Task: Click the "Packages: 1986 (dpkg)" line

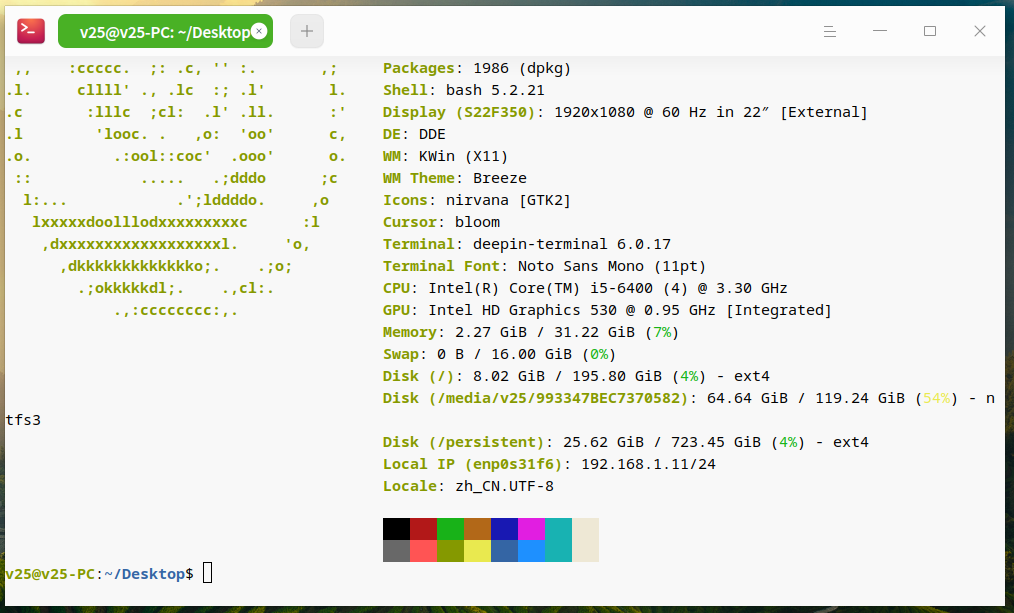Action: pyautogui.click(x=477, y=69)
